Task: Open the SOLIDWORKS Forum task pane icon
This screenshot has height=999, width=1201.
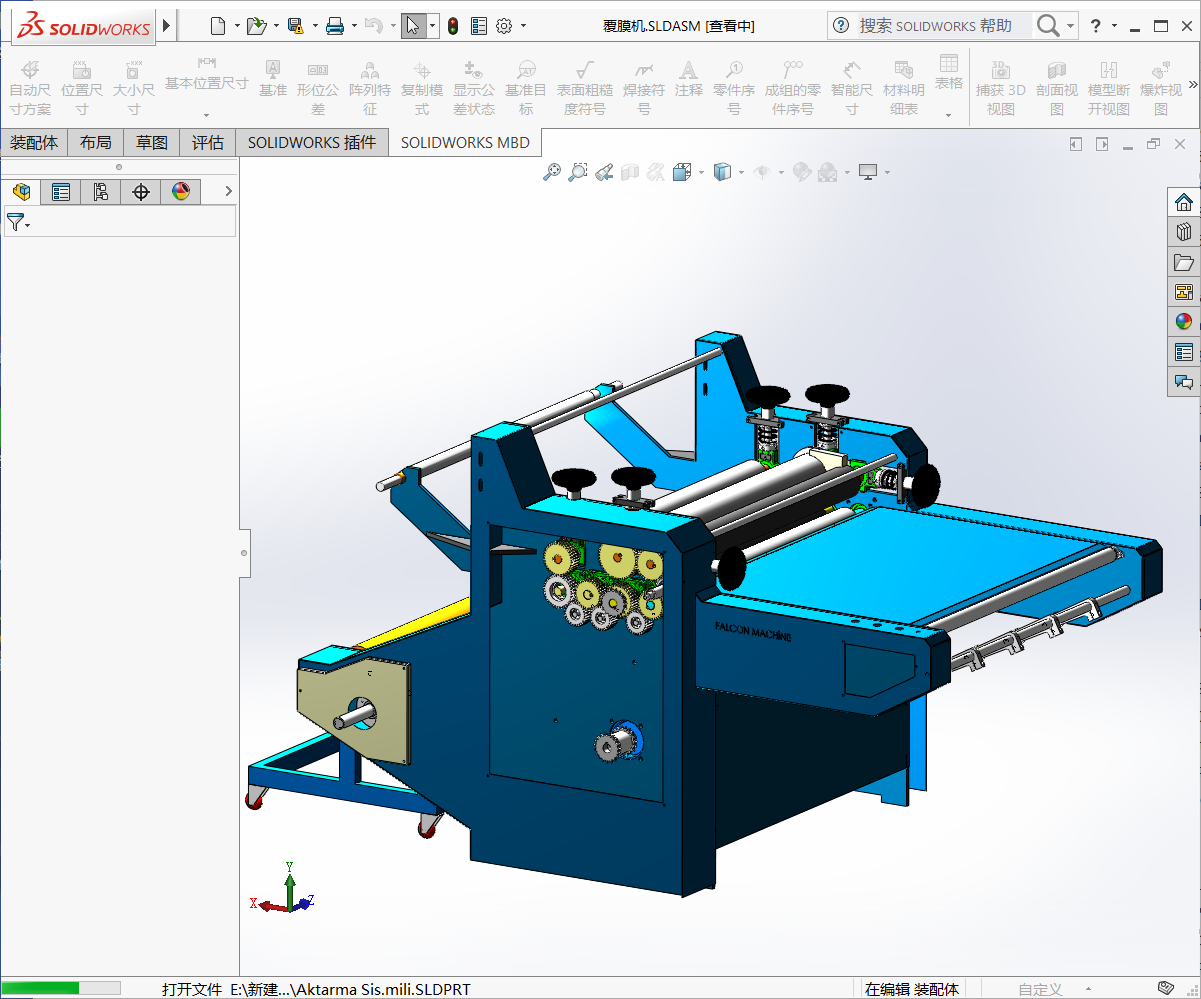Action: pyautogui.click(x=1184, y=382)
